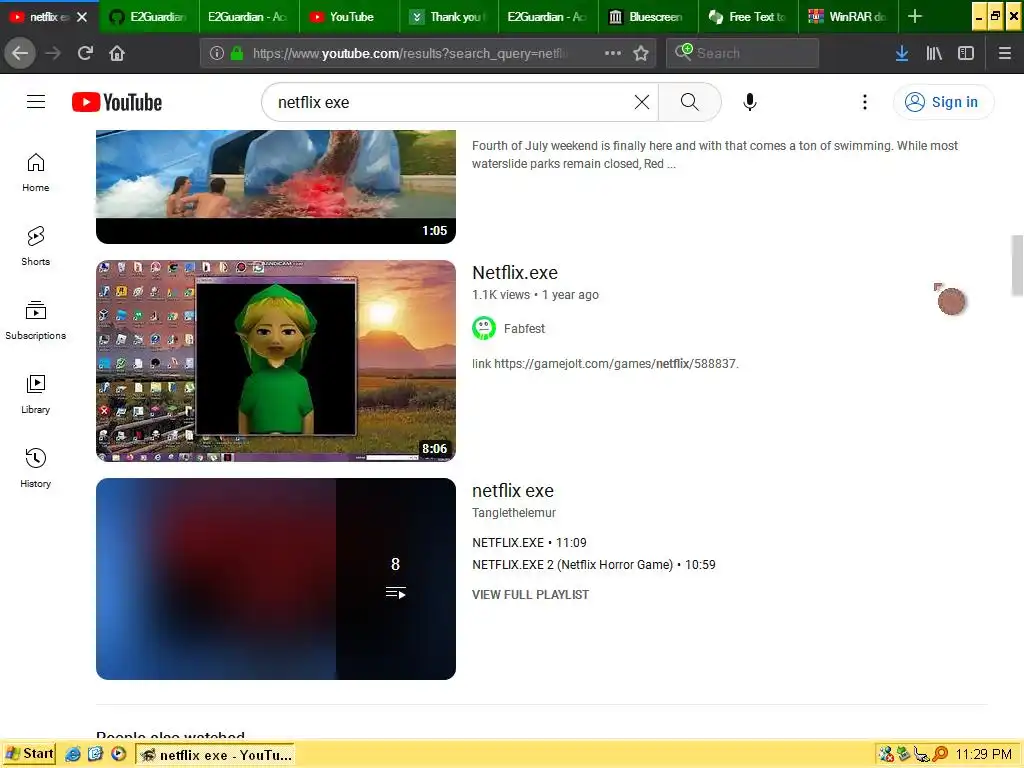
Task: Open the Netflix.exe video title
Action: [515, 273]
